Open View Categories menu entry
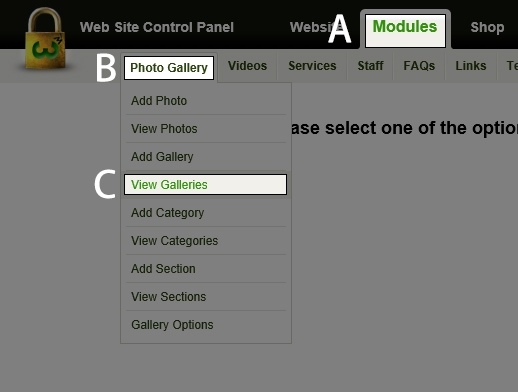518x392 pixels. click(x=206, y=241)
